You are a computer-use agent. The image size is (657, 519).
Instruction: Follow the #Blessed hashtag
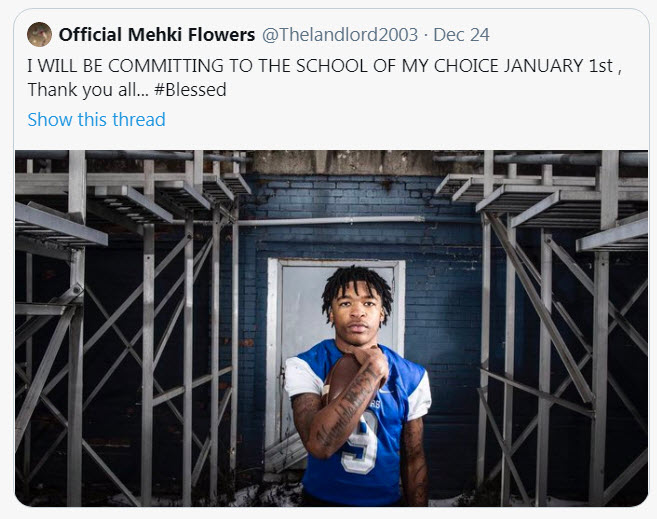click(190, 89)
